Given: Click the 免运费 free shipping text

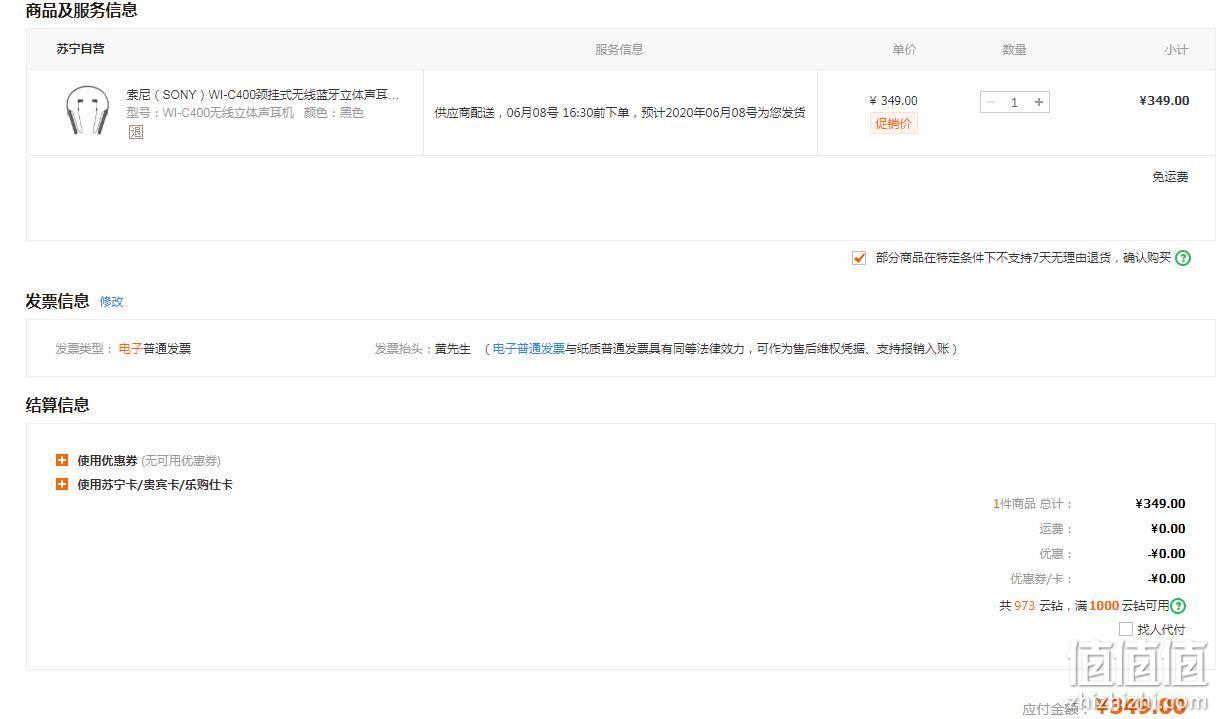Looking at the screenshot, I should (x=1170, y=177).
